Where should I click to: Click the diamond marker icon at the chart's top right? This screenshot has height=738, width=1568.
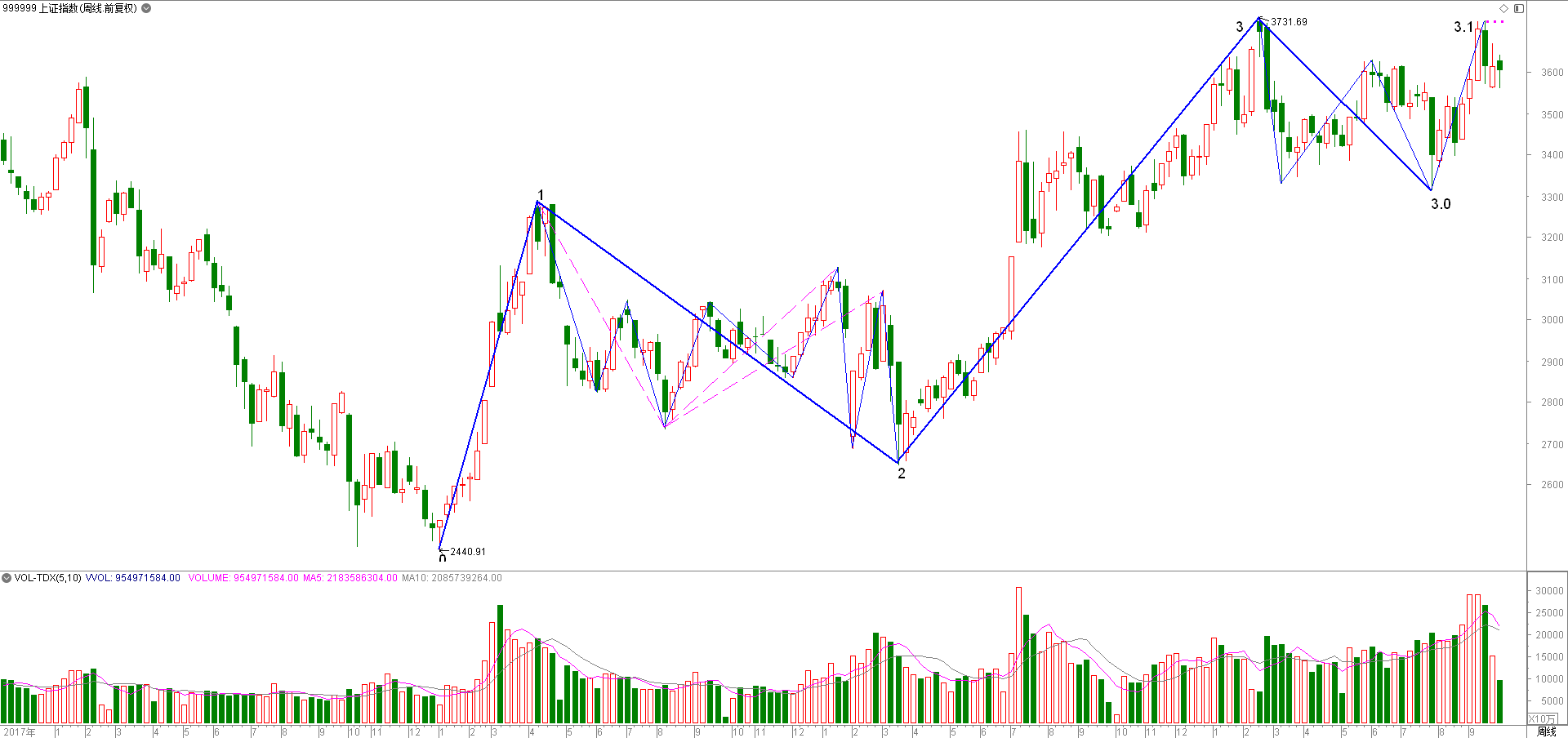[1504, 8]
